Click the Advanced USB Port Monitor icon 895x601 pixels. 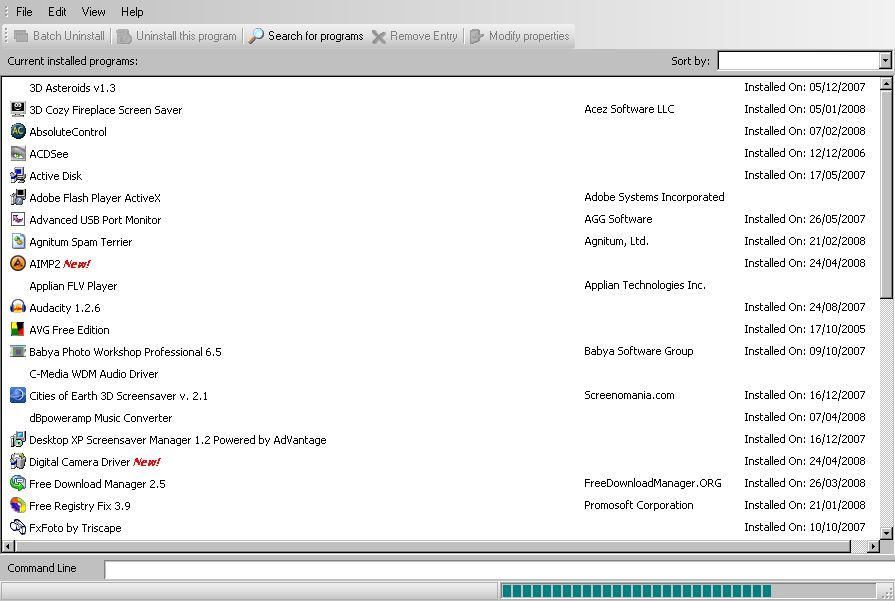pyautogui.click(x=18, y=219)
